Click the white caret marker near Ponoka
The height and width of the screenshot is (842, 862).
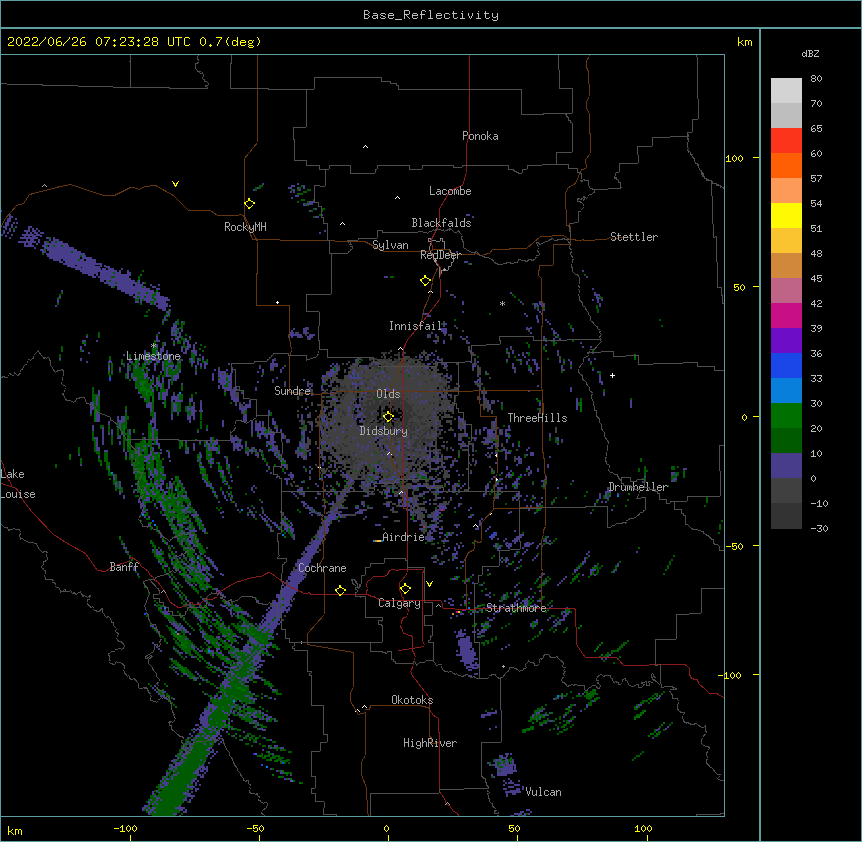[366, 147]
